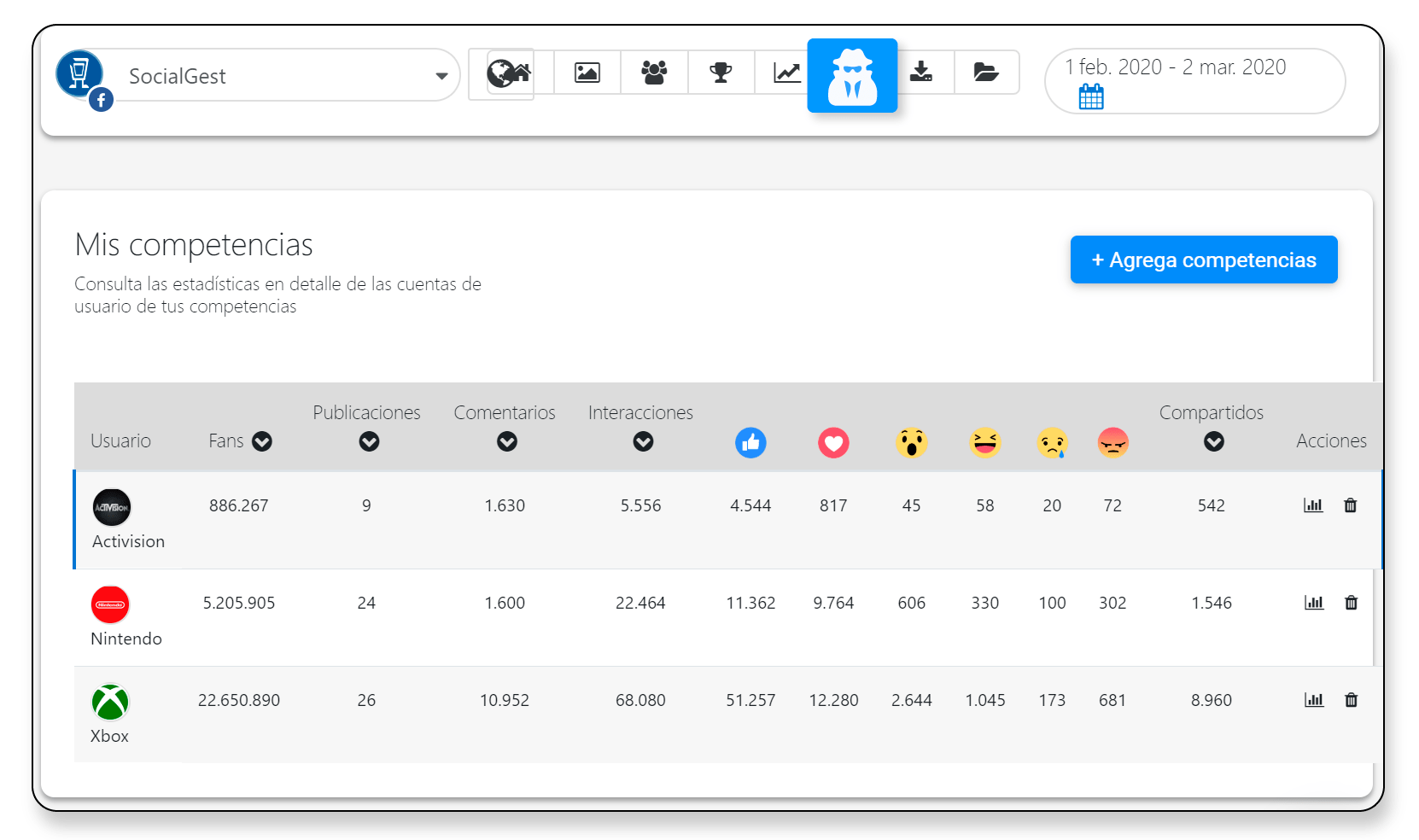Click the Like reaction column icon
The image size is (1419, 840).
tap(750, 442)
